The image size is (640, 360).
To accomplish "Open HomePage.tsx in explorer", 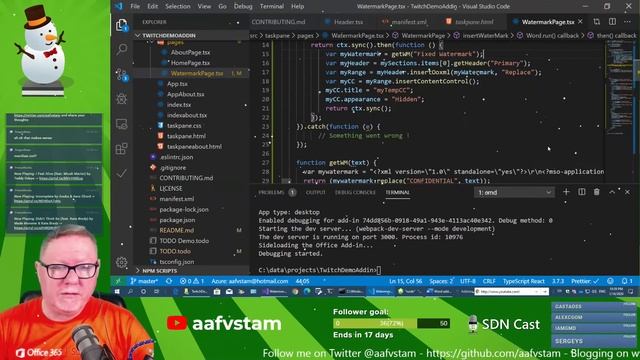I will [190, 63].
